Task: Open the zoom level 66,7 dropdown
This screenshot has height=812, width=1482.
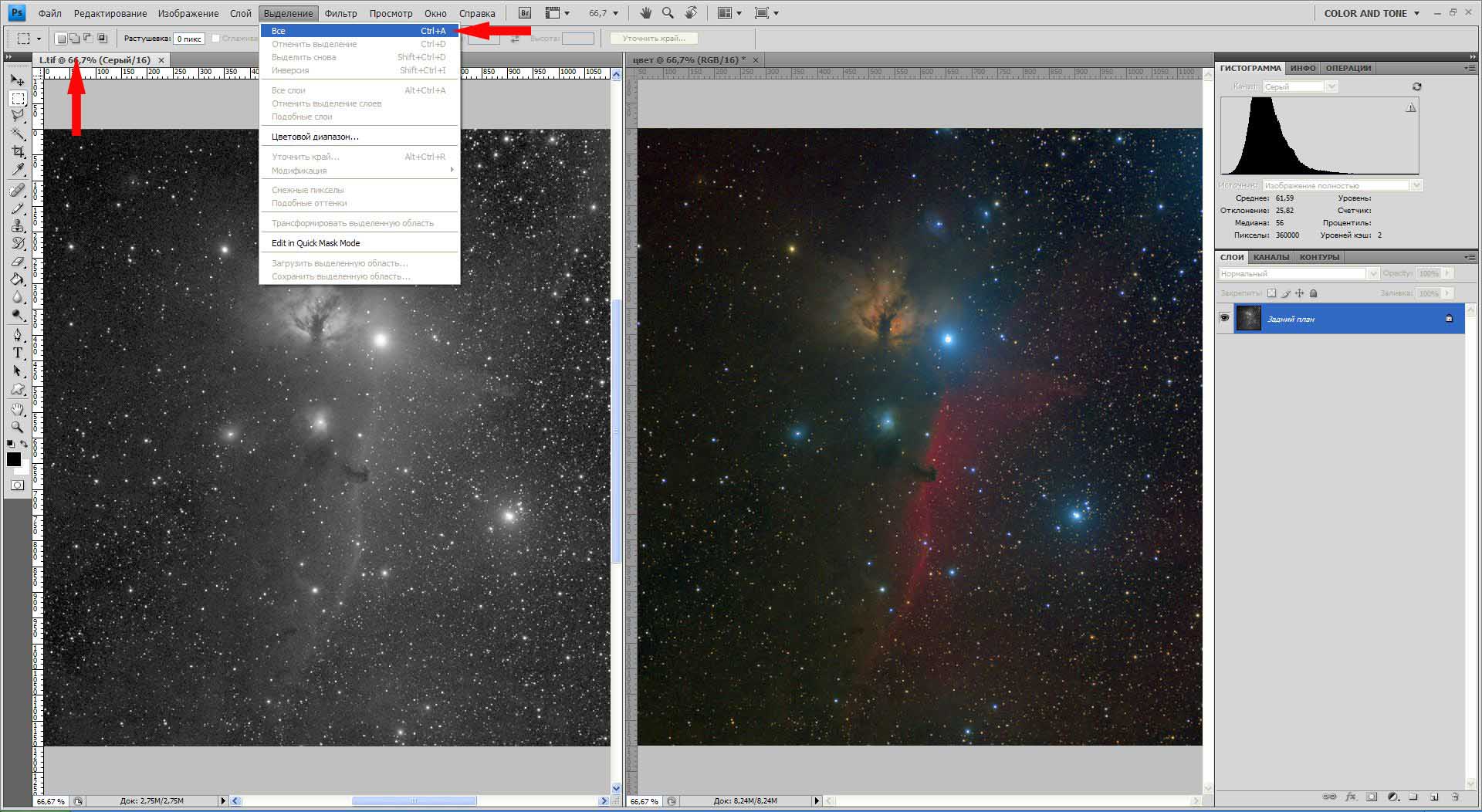Action: pos(615,13)
